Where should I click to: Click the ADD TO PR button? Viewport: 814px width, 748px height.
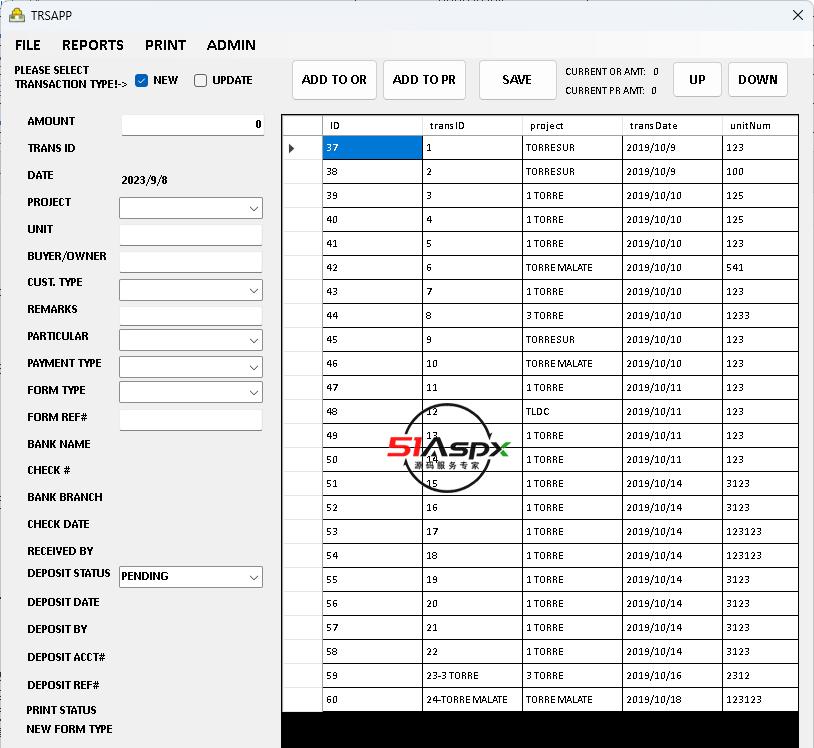424,80
